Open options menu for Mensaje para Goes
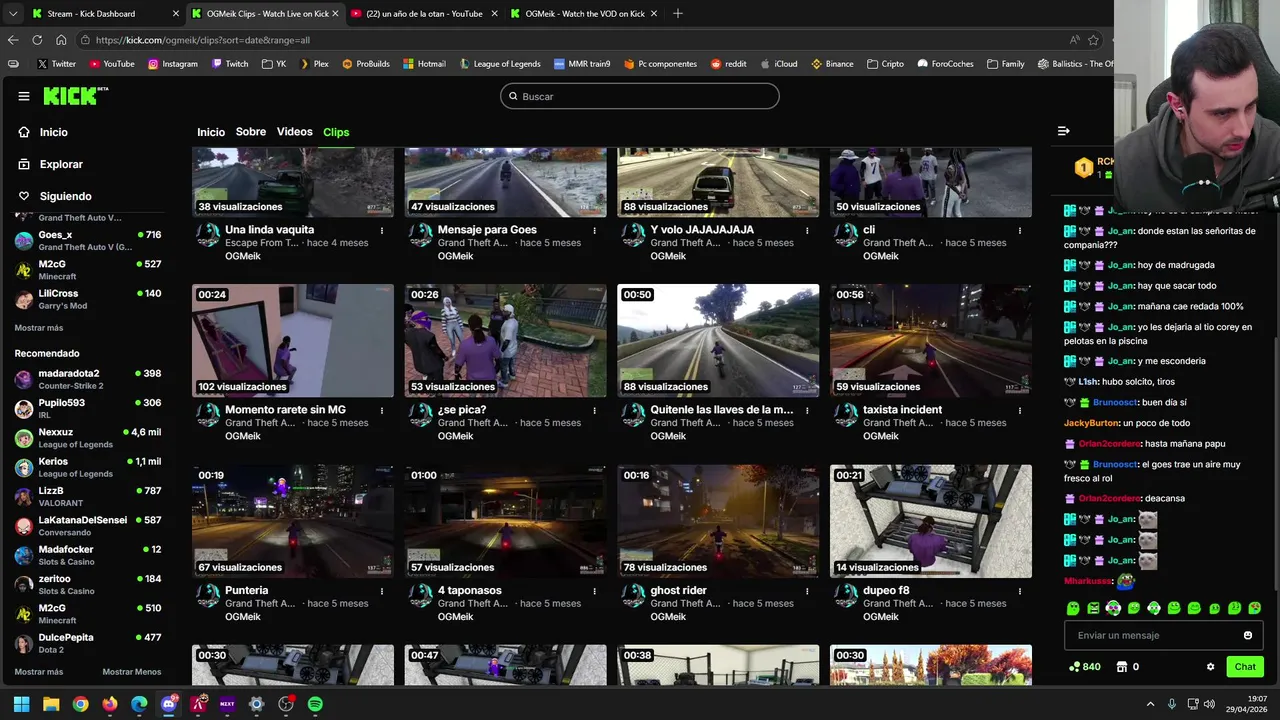Image resolution: width=1280 pixels, height=720 pixels. click(x=594, y=230)
